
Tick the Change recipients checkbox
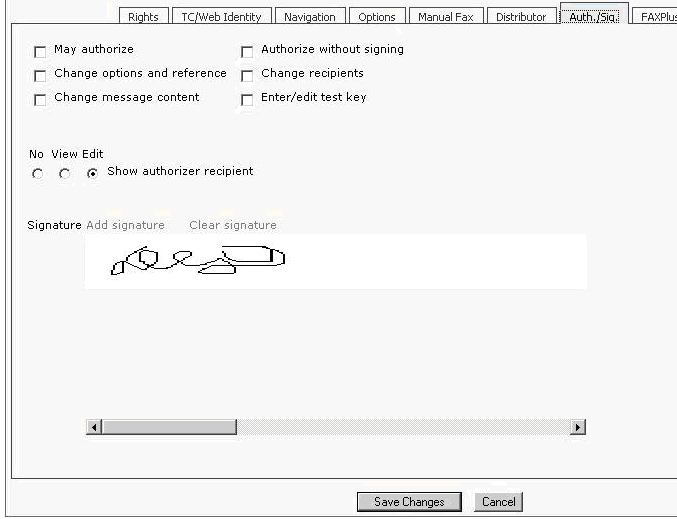[247, 76]
